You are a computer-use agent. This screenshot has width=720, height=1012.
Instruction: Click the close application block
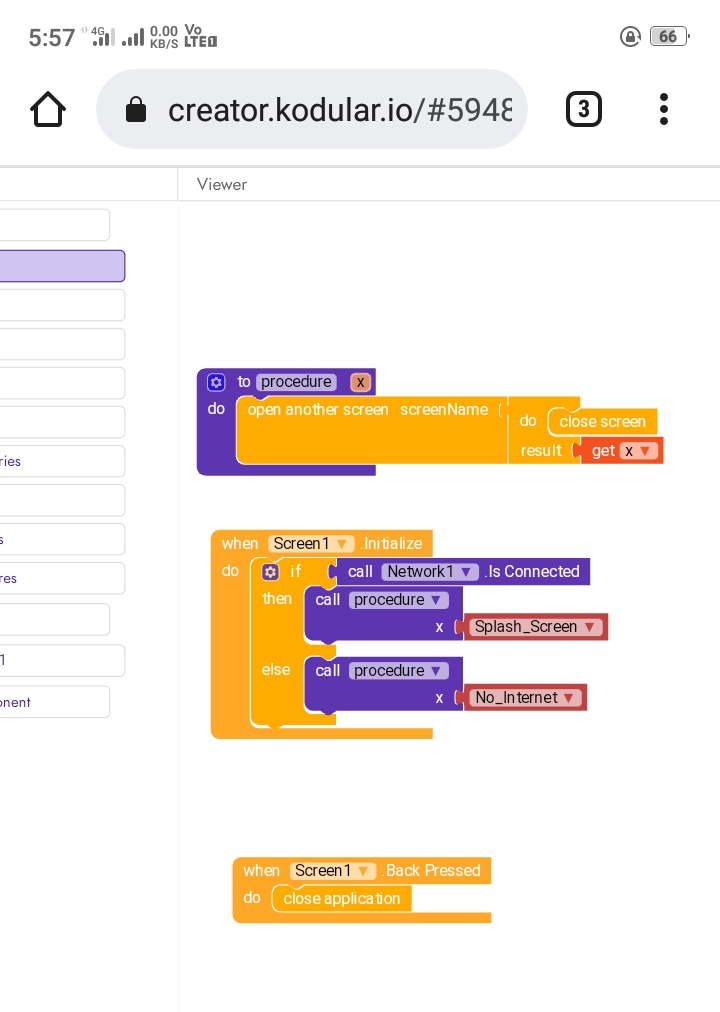pyautogui.click(x=341, y=899)
